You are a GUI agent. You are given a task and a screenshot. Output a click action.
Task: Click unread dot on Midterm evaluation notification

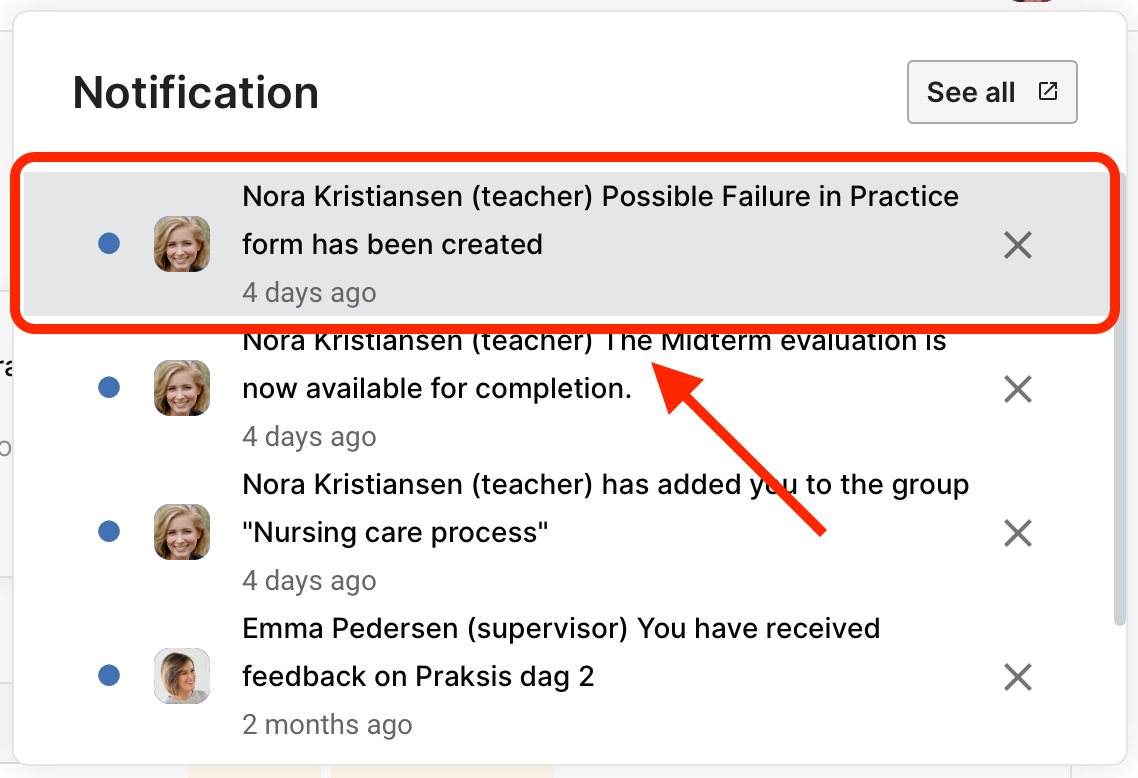click(x=109, y=388)
